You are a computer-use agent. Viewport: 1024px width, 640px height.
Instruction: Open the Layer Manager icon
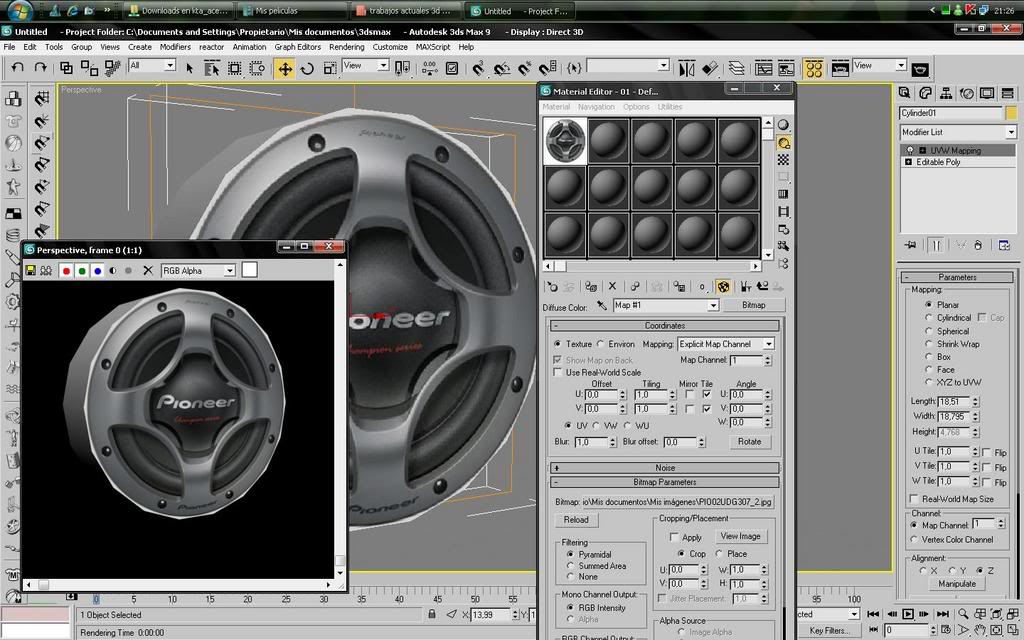[x=736, y=68]
